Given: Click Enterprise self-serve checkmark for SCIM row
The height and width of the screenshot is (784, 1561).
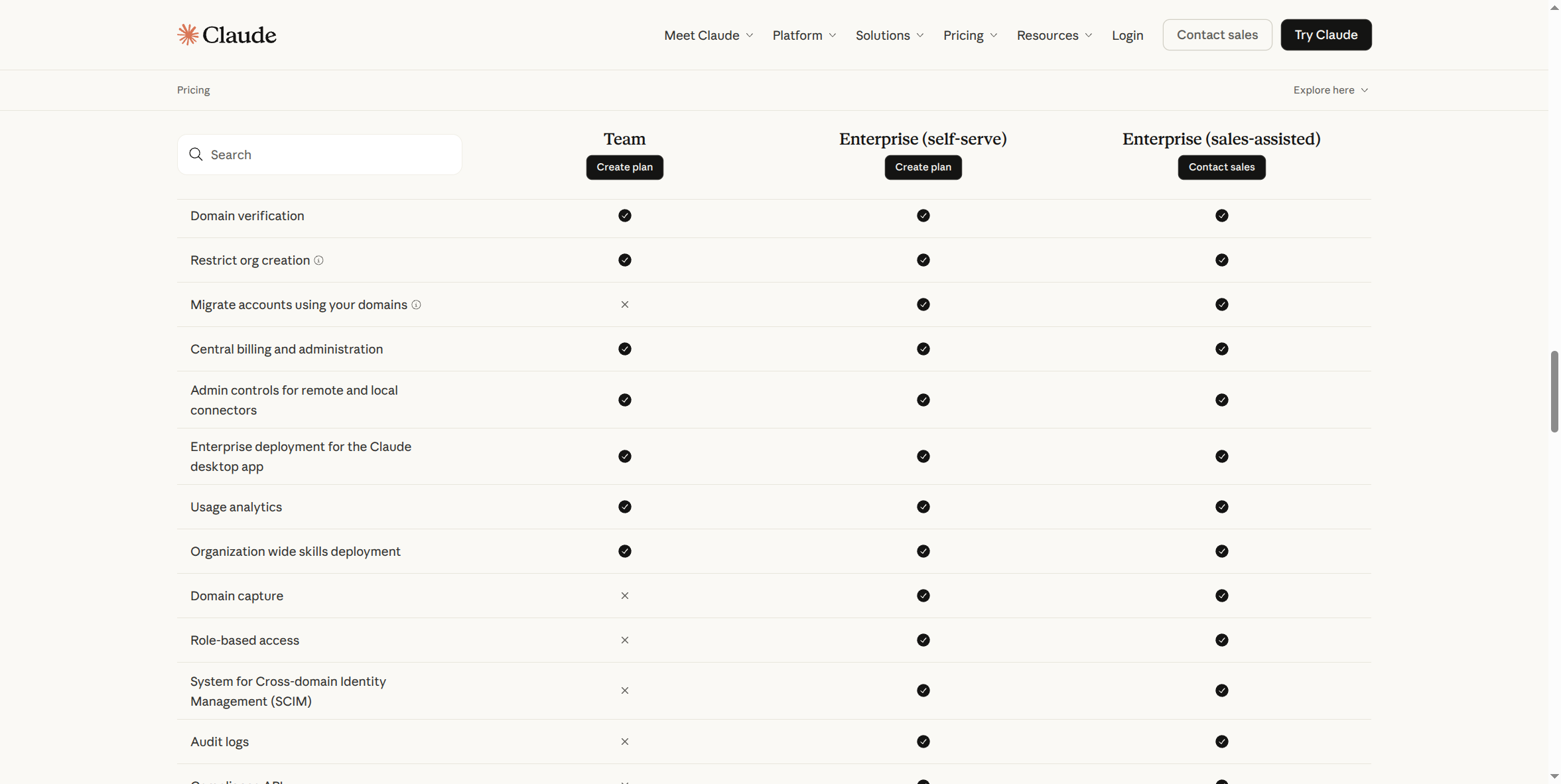Looking at the screenshot, I should pyautogui.click(x=923, y=690).
